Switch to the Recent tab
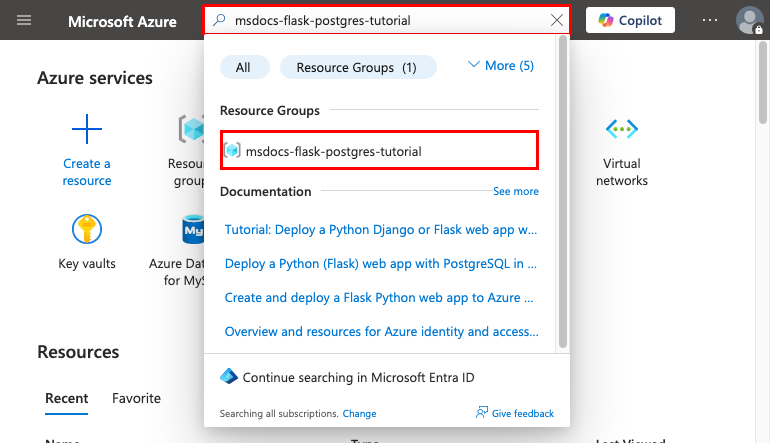Viewport: 770px width, 443px height. pyautogui.click(x=66, y=398)
